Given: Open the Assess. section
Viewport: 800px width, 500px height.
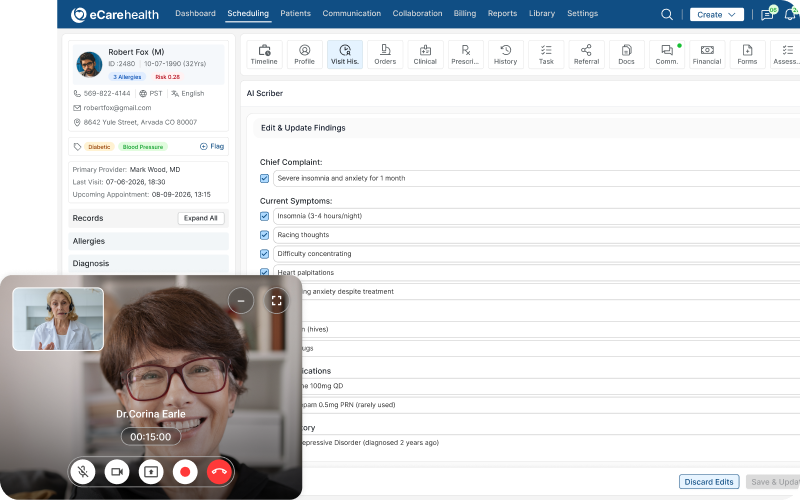Looking at the screenshot, I should (x=786, y=55).
